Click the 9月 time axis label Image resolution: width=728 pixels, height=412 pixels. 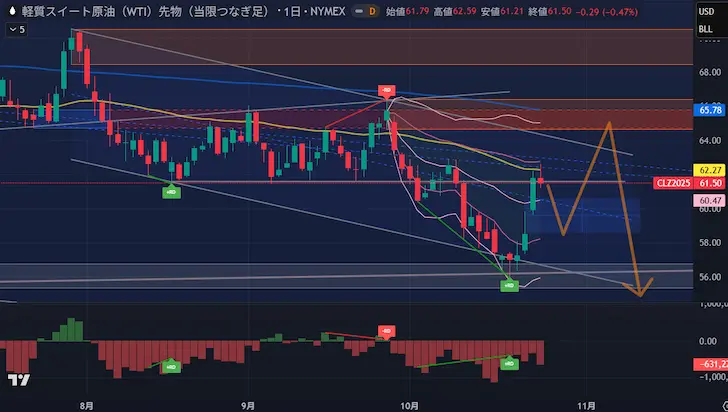coord(248,406)
